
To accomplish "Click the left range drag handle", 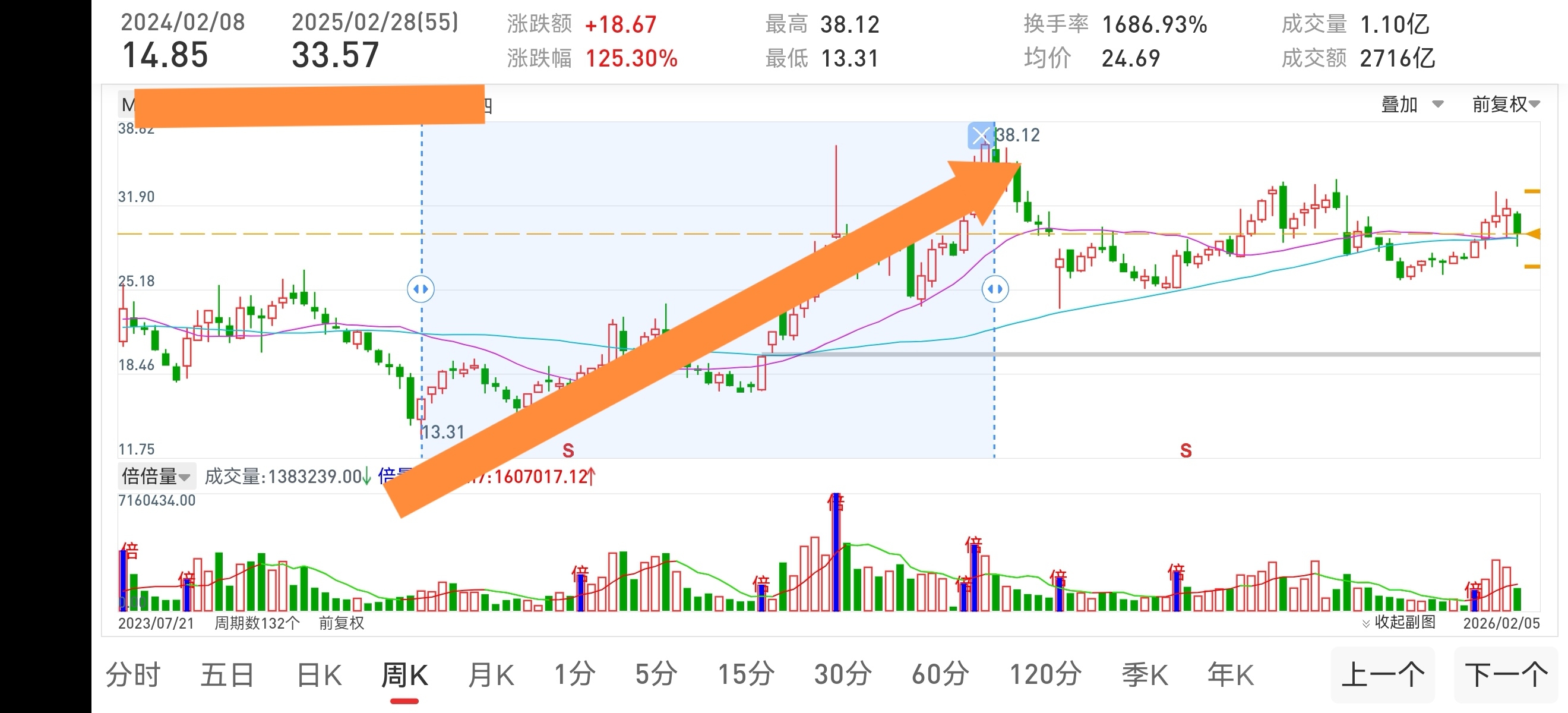I will pos(421,289).
